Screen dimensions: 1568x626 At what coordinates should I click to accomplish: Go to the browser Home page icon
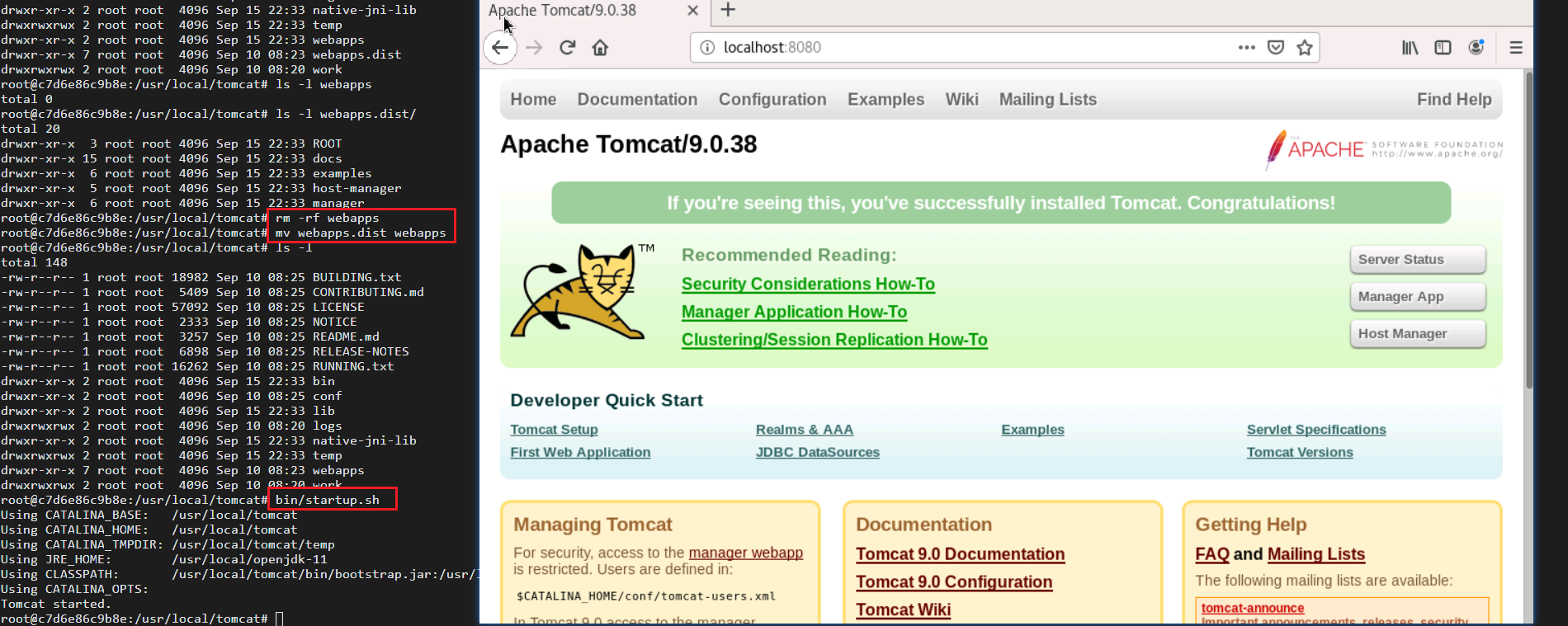click(x=600, y=48)
